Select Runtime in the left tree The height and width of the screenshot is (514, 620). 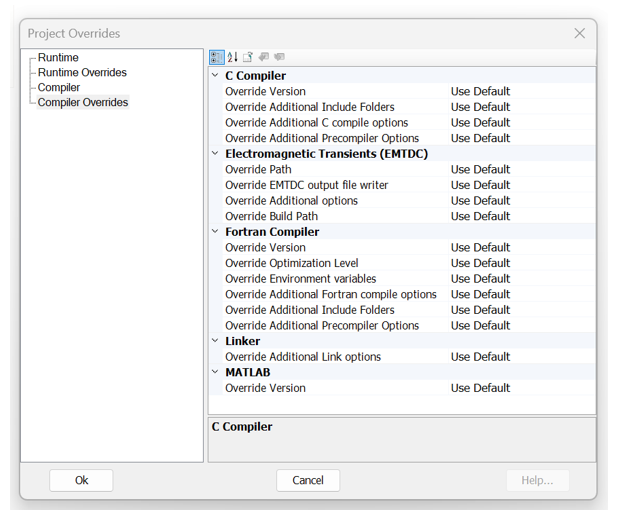coord(58,58)
